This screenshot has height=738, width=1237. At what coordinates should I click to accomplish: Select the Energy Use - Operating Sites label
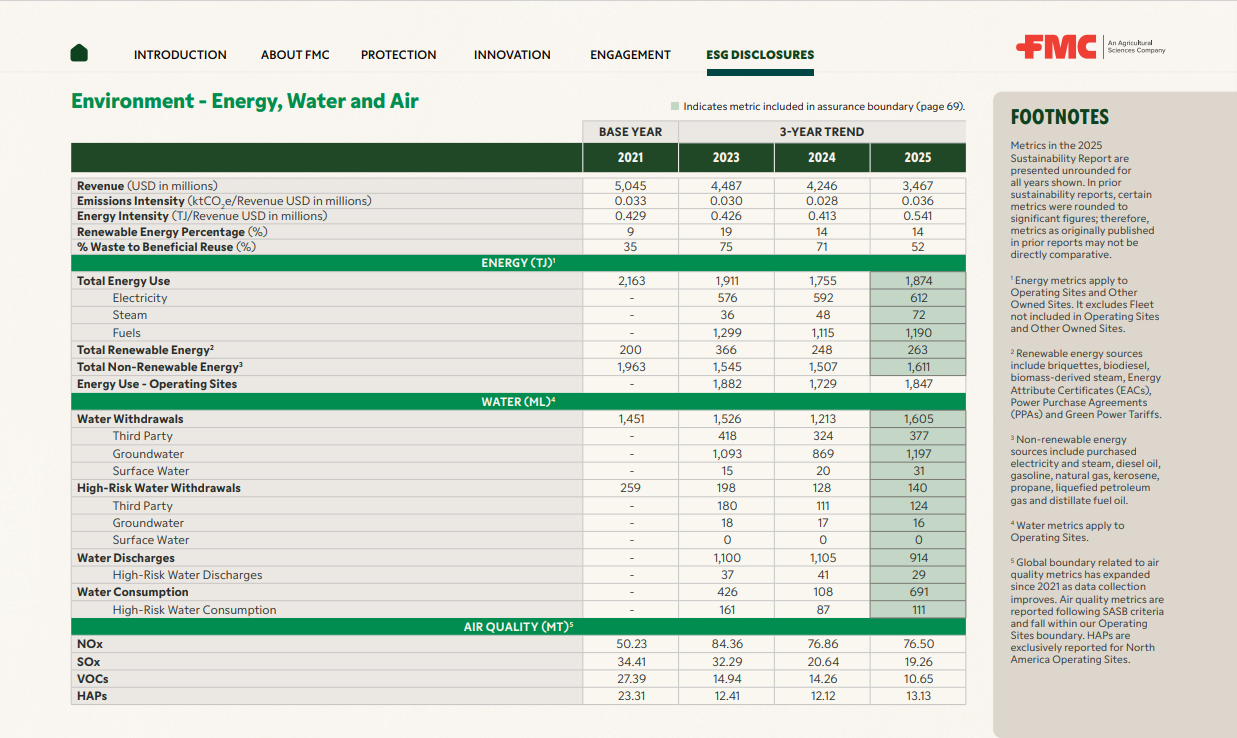click(x=157, y=384)
